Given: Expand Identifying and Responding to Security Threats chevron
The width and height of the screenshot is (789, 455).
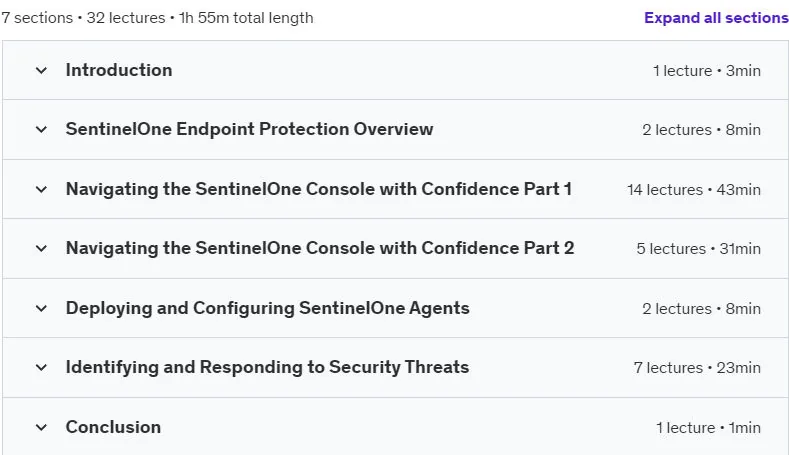Looking at the screenshot, I should coord(41,367).
